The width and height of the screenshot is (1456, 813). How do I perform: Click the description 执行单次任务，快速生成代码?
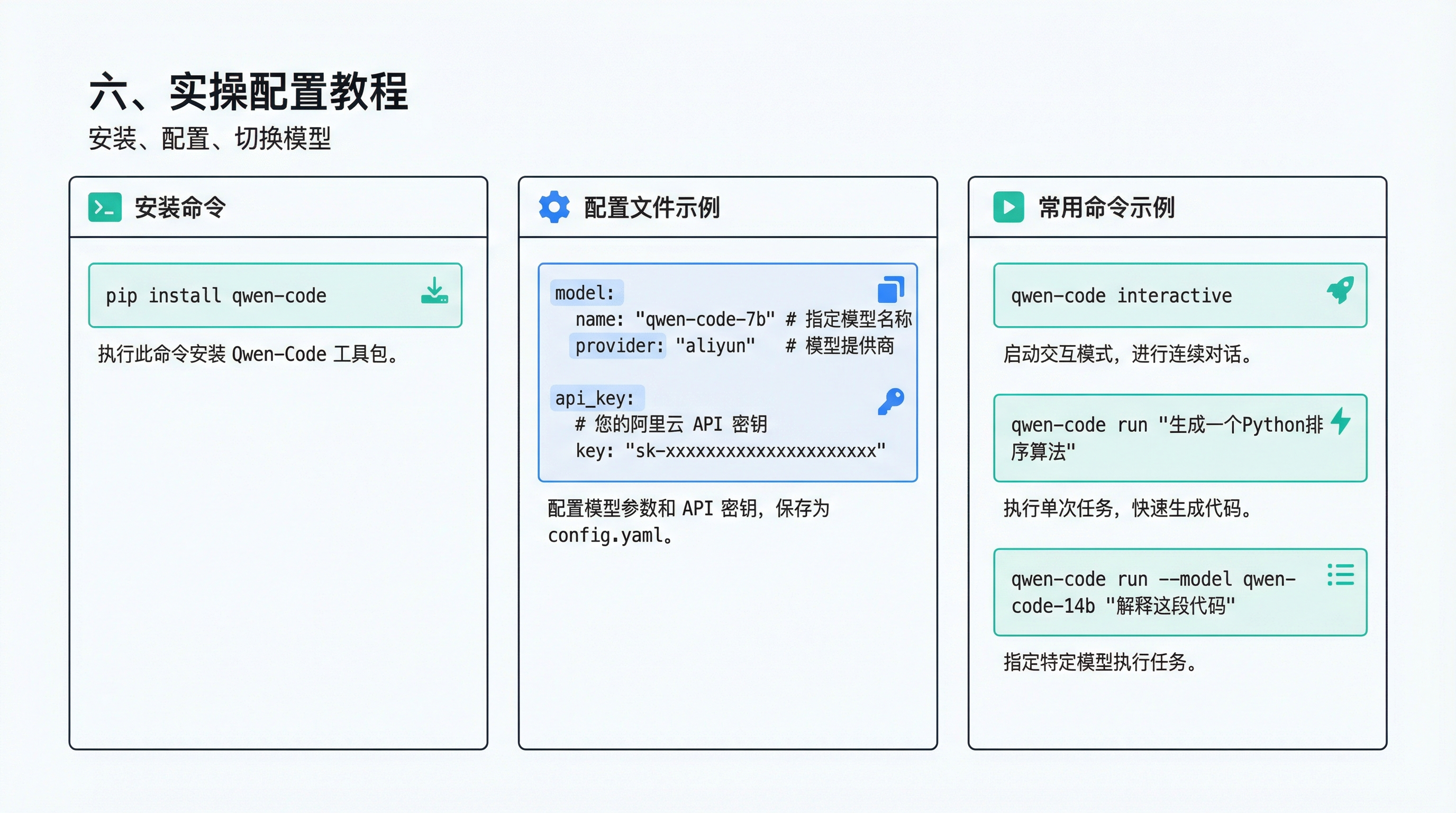tap(1128, 508)
